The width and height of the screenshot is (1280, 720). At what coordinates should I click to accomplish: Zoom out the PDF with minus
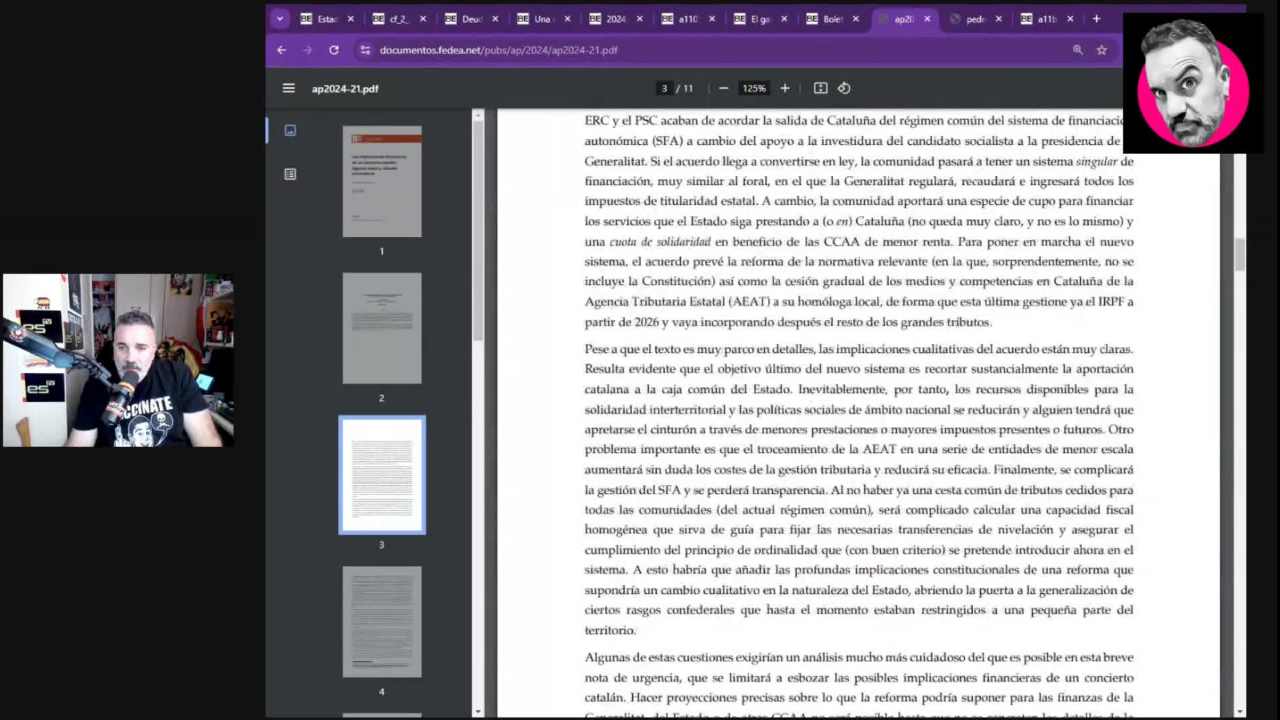(723, 88)
